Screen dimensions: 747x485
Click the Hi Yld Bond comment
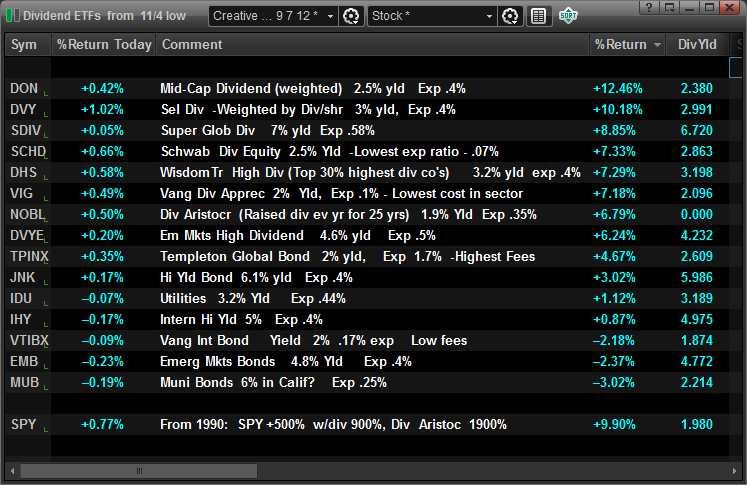[256, 277]
